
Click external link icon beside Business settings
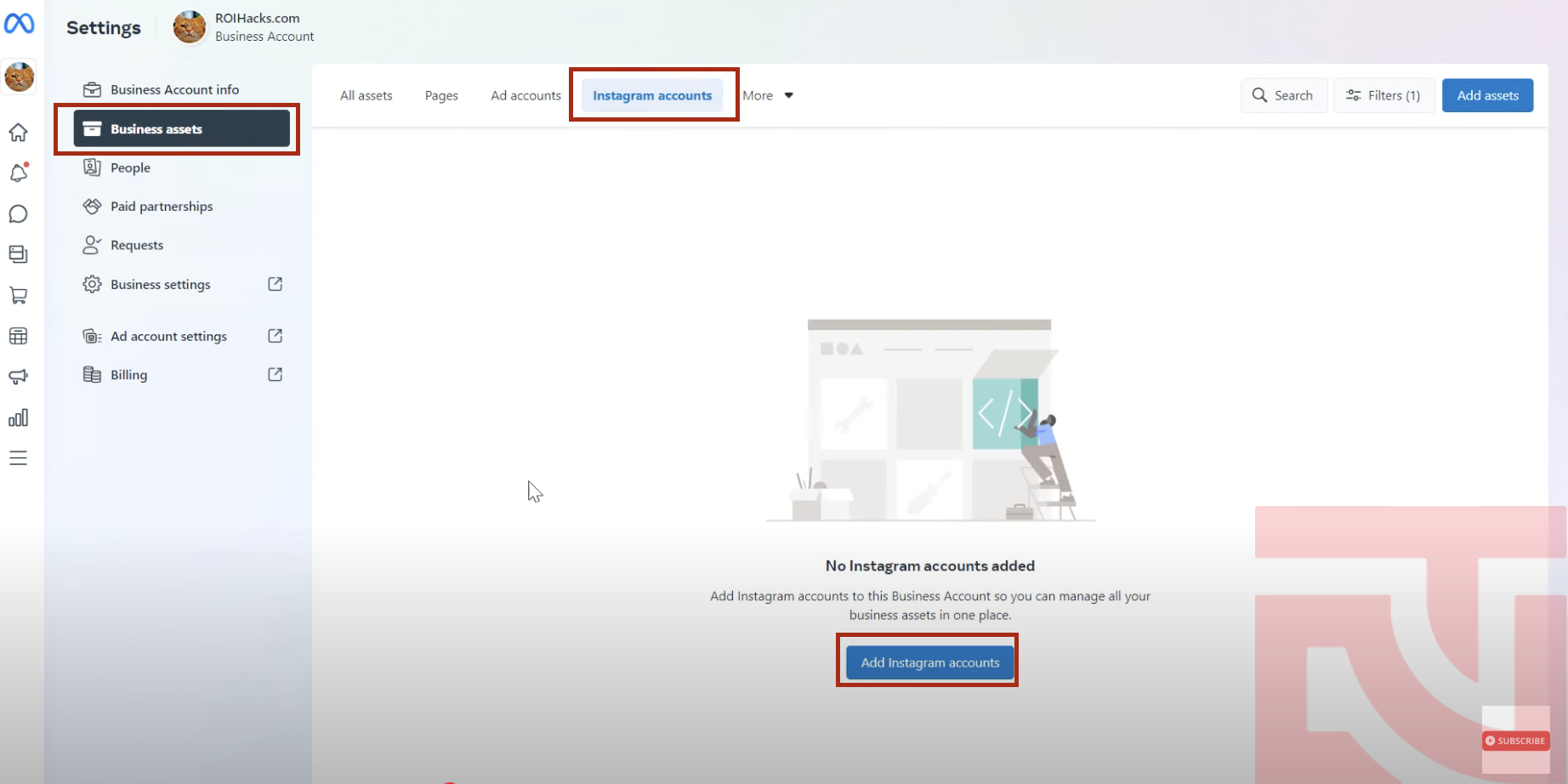pos(275,284)
